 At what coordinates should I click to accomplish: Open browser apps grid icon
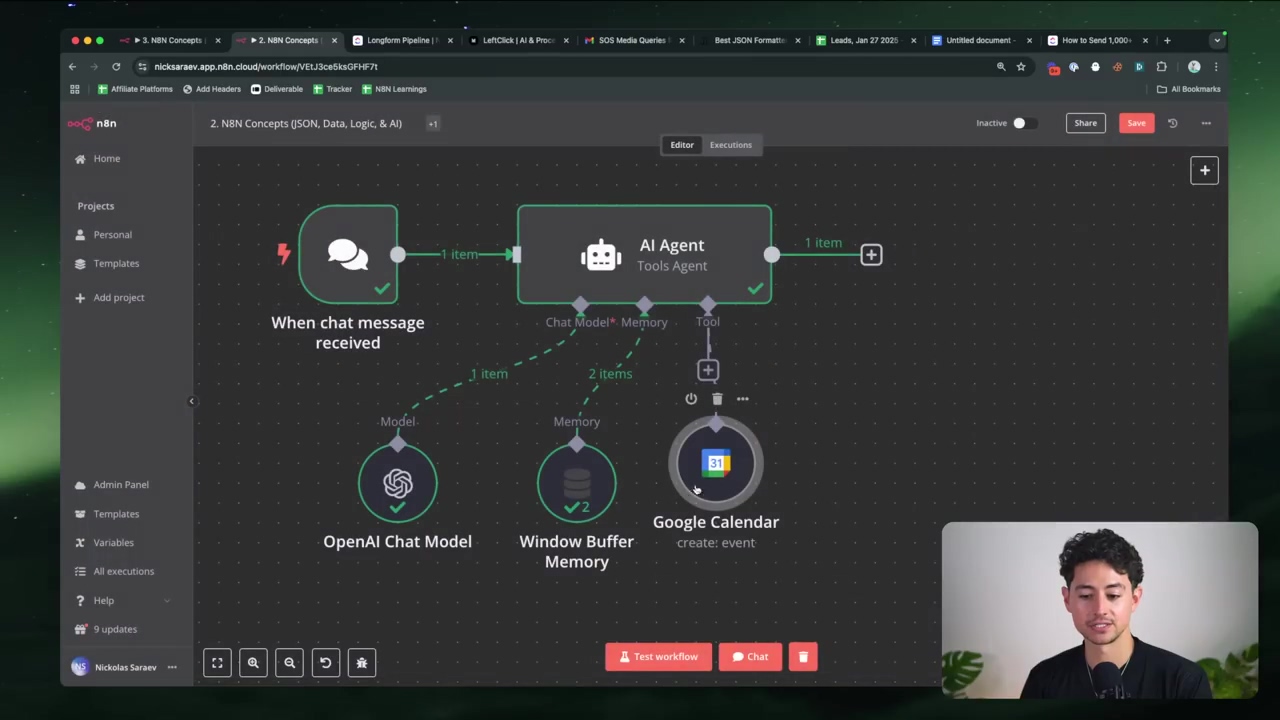click(74, 89)
